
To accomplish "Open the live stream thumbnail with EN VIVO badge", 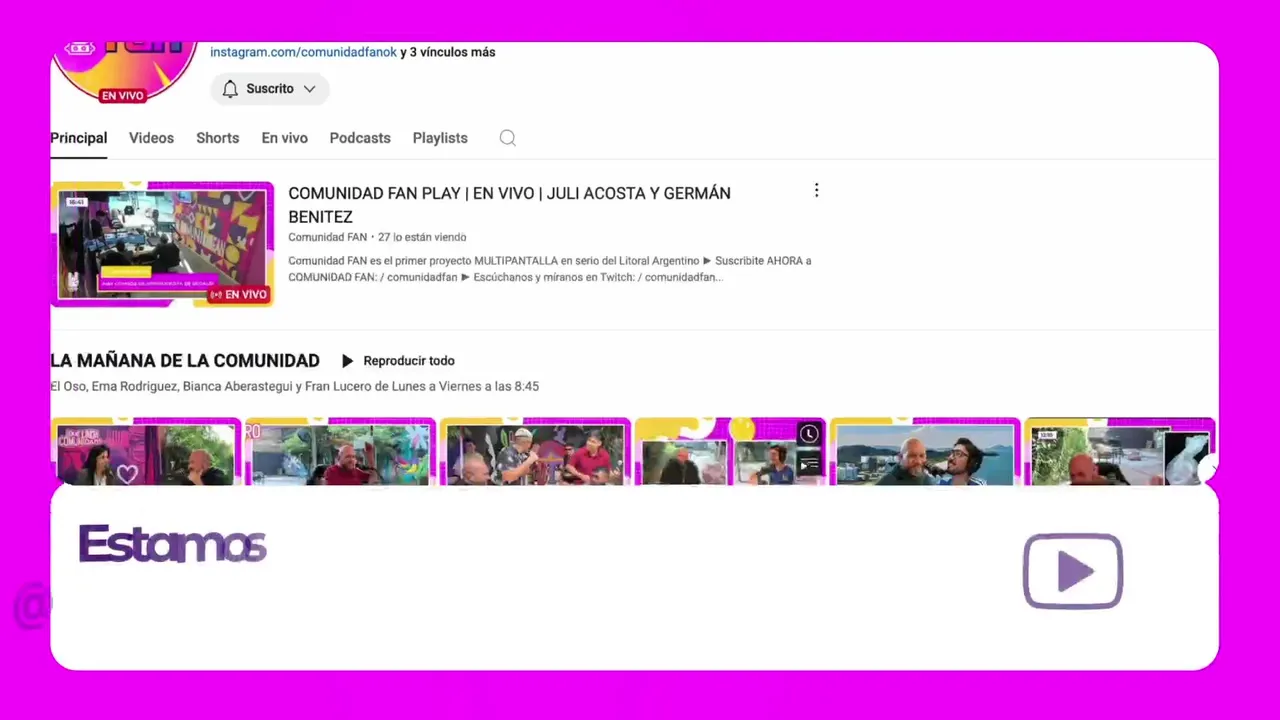I will click(x=162, y=244).
